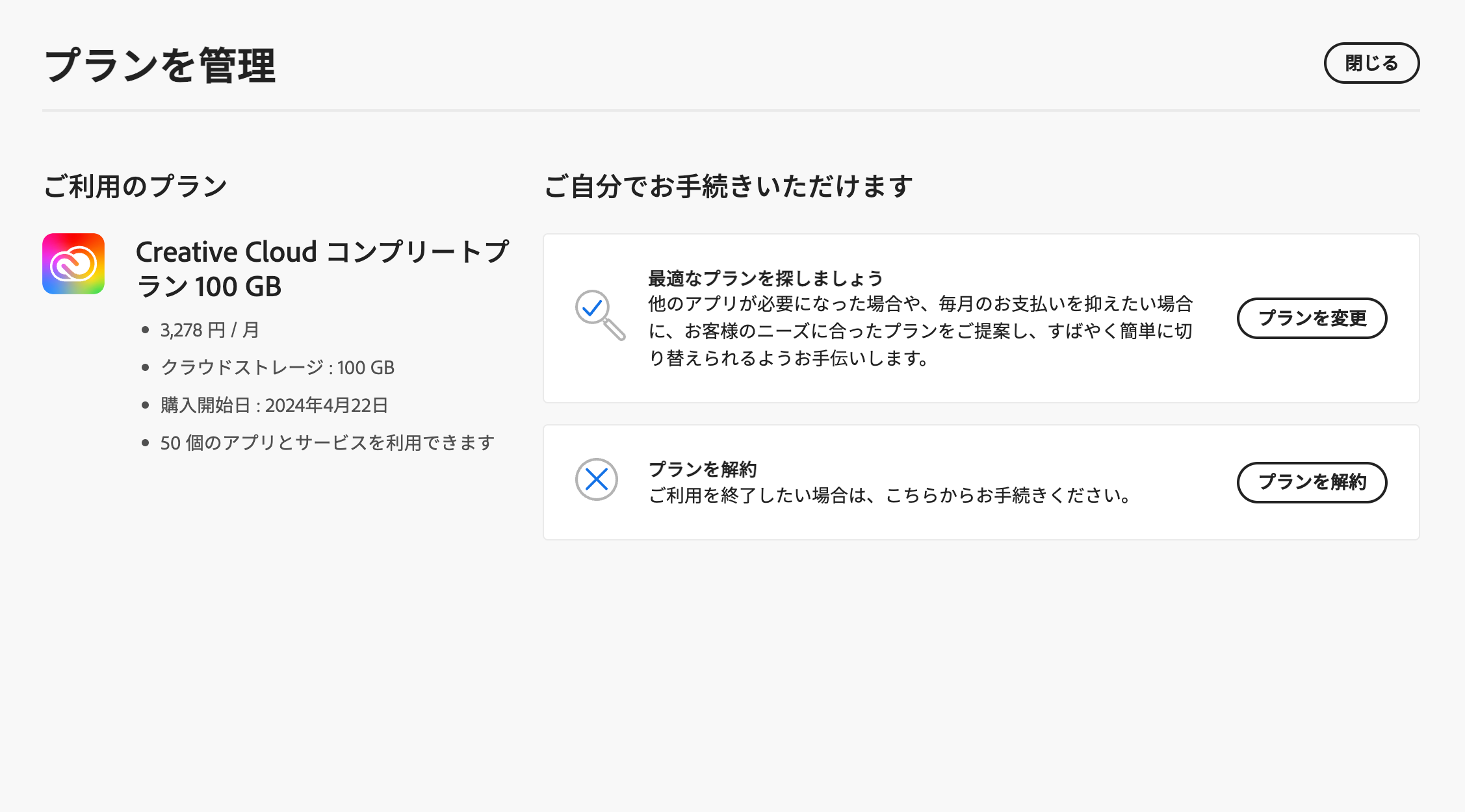1465x812 pixels.
Task: Click the magnifying glass checkmark icon
Action: (x=599, y=314)
